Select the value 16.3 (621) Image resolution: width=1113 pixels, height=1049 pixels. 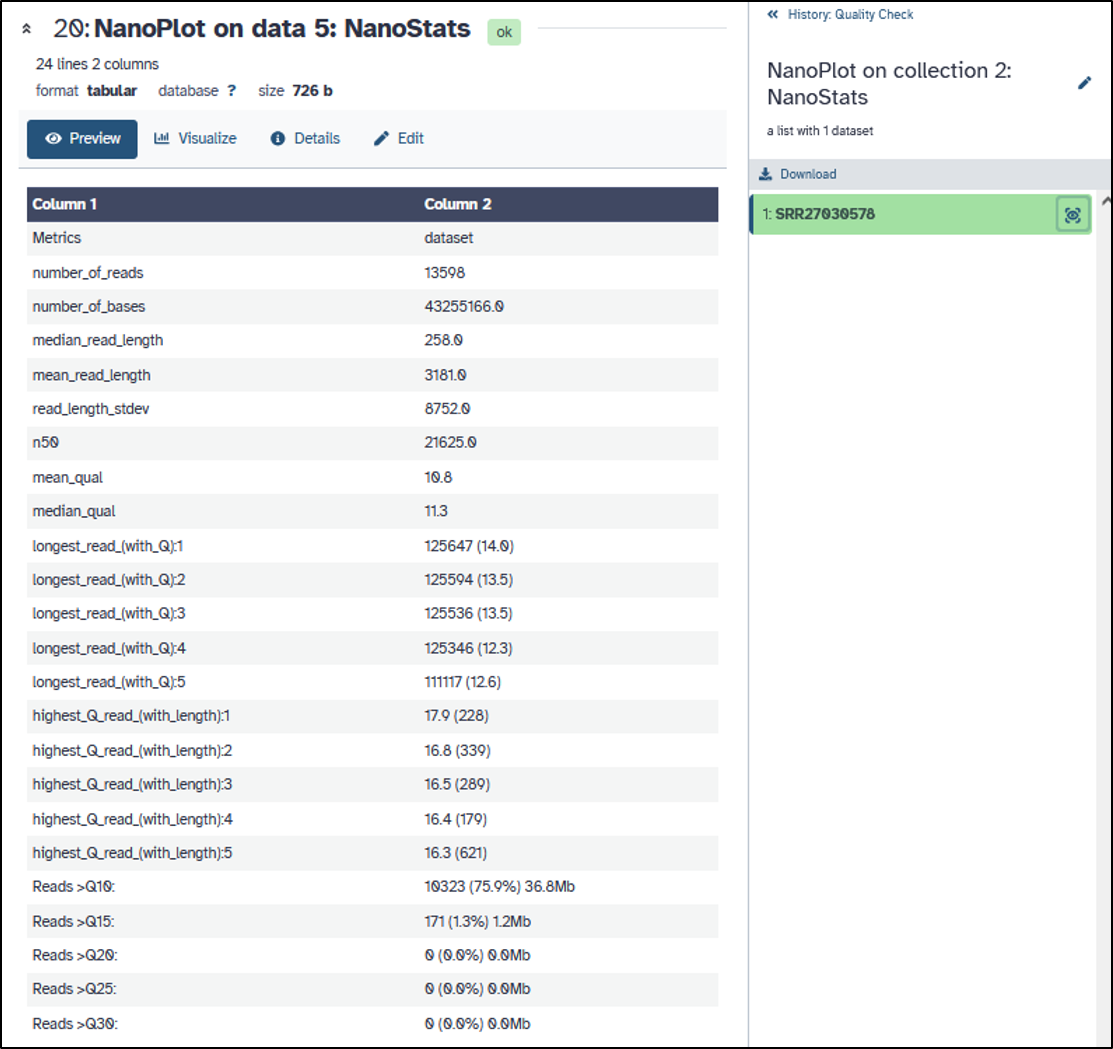click(x=456, y=852)
